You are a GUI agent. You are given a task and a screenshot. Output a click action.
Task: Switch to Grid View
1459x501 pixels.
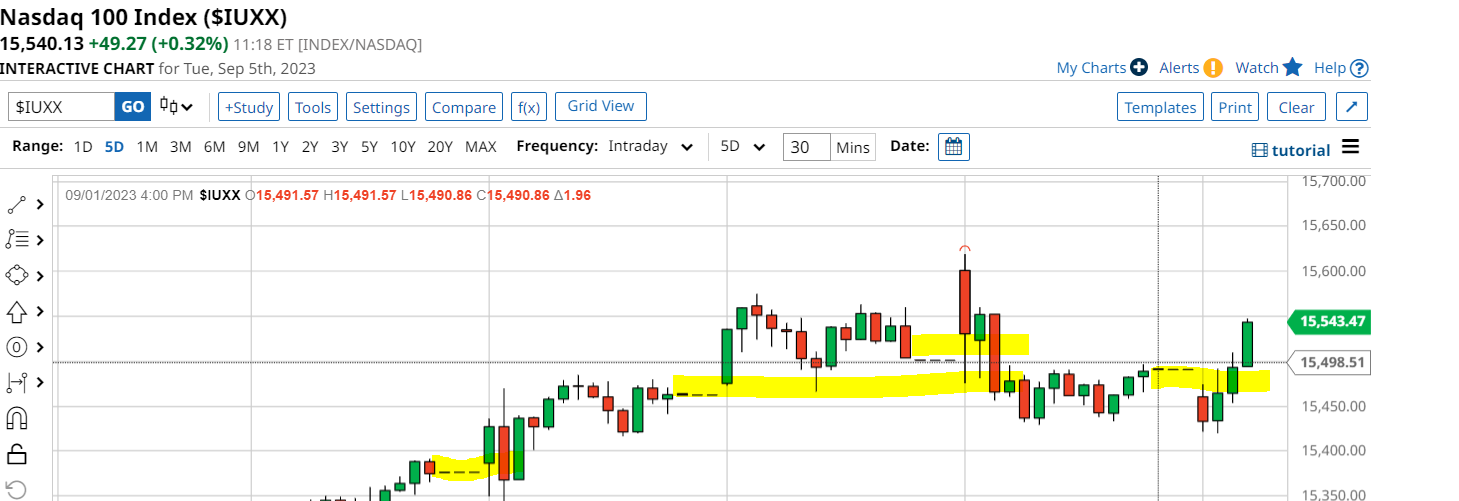point(601,106)
